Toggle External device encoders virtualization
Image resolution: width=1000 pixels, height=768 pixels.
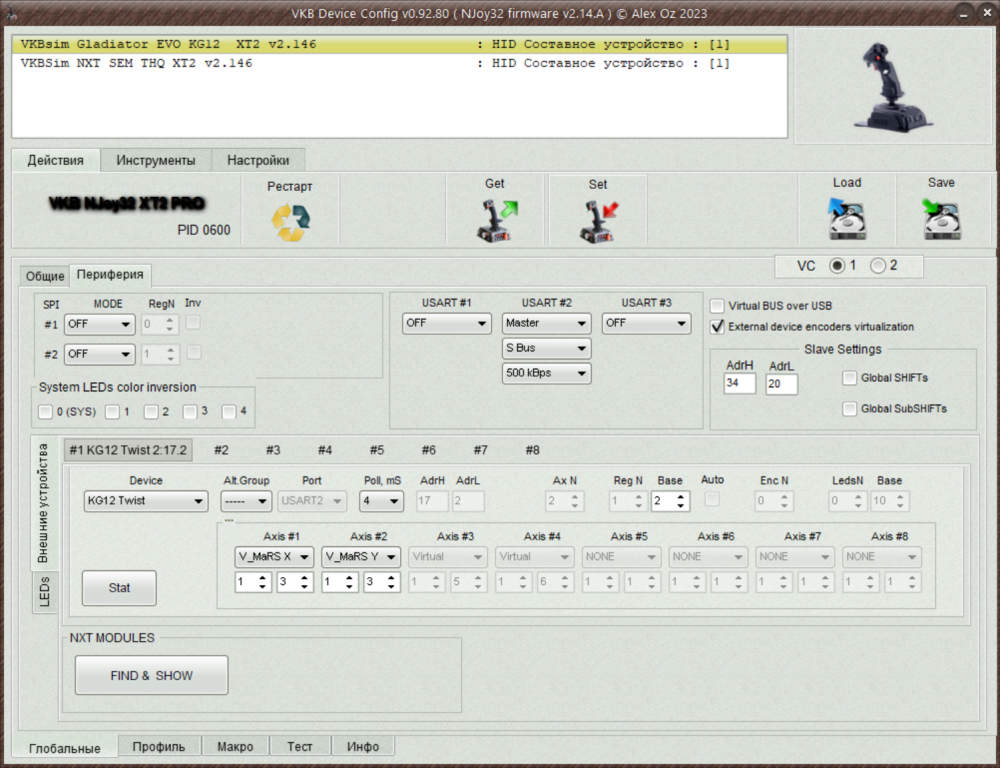tap(718, 326)
